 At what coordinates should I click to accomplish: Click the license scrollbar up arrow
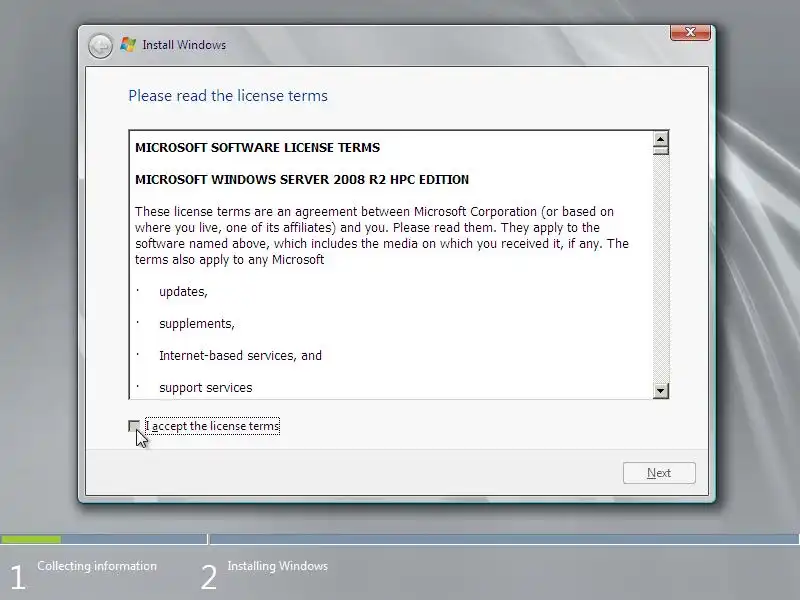pyautogui.click(x=661, y=139)
